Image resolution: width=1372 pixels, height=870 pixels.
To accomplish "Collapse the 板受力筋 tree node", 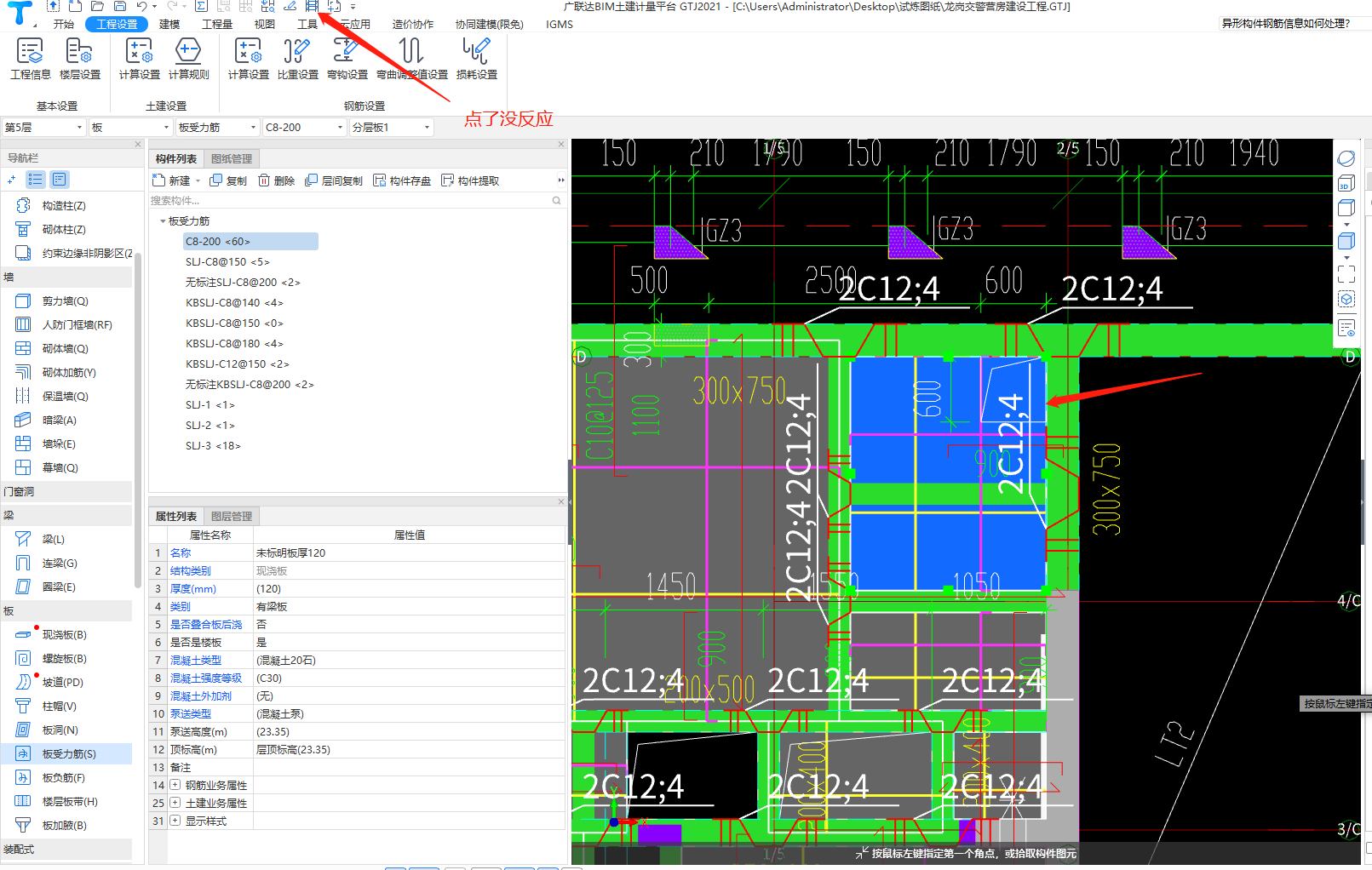I will [163, 221].
